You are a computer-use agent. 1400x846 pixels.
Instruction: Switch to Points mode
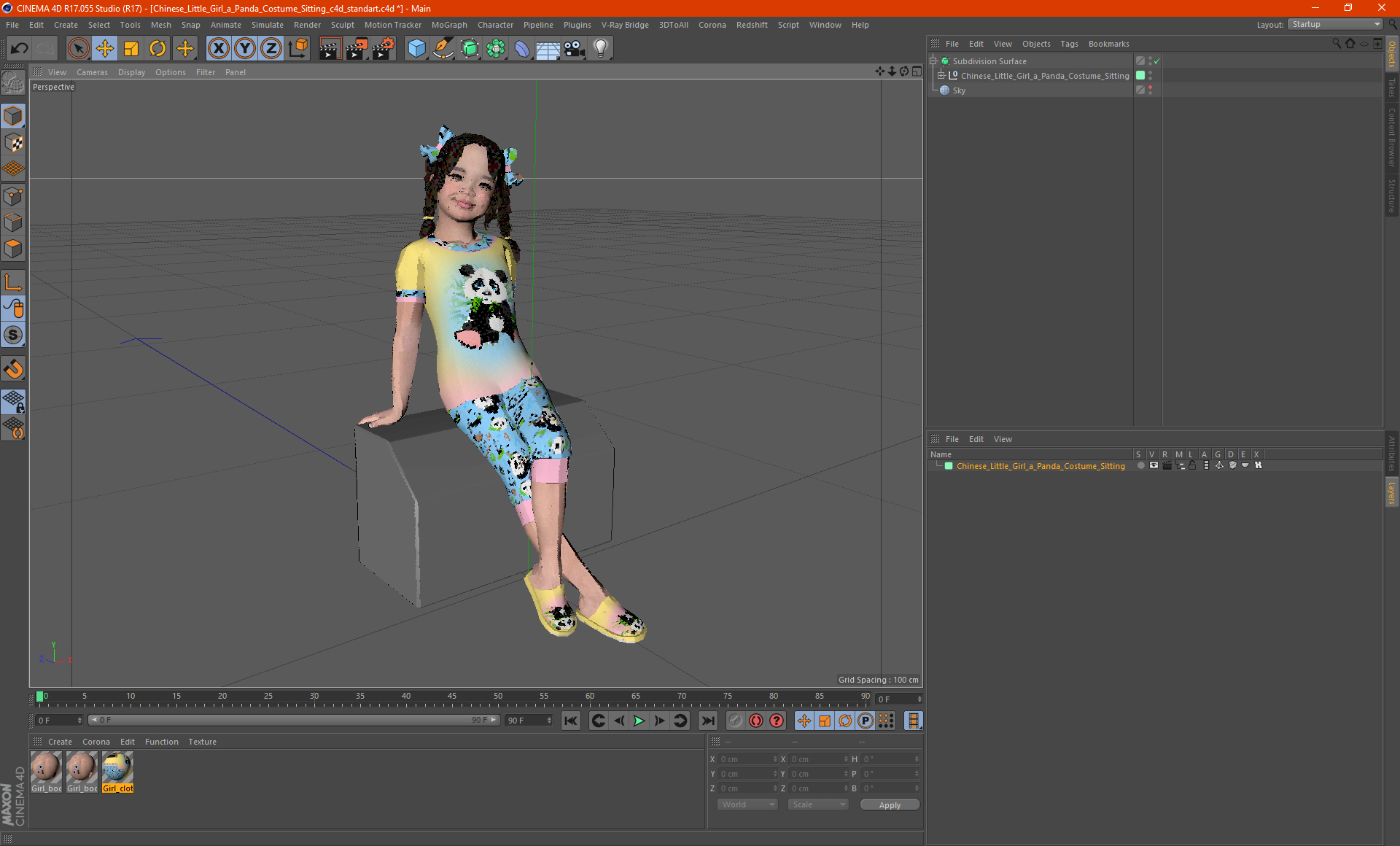click(x=13, y=196)
